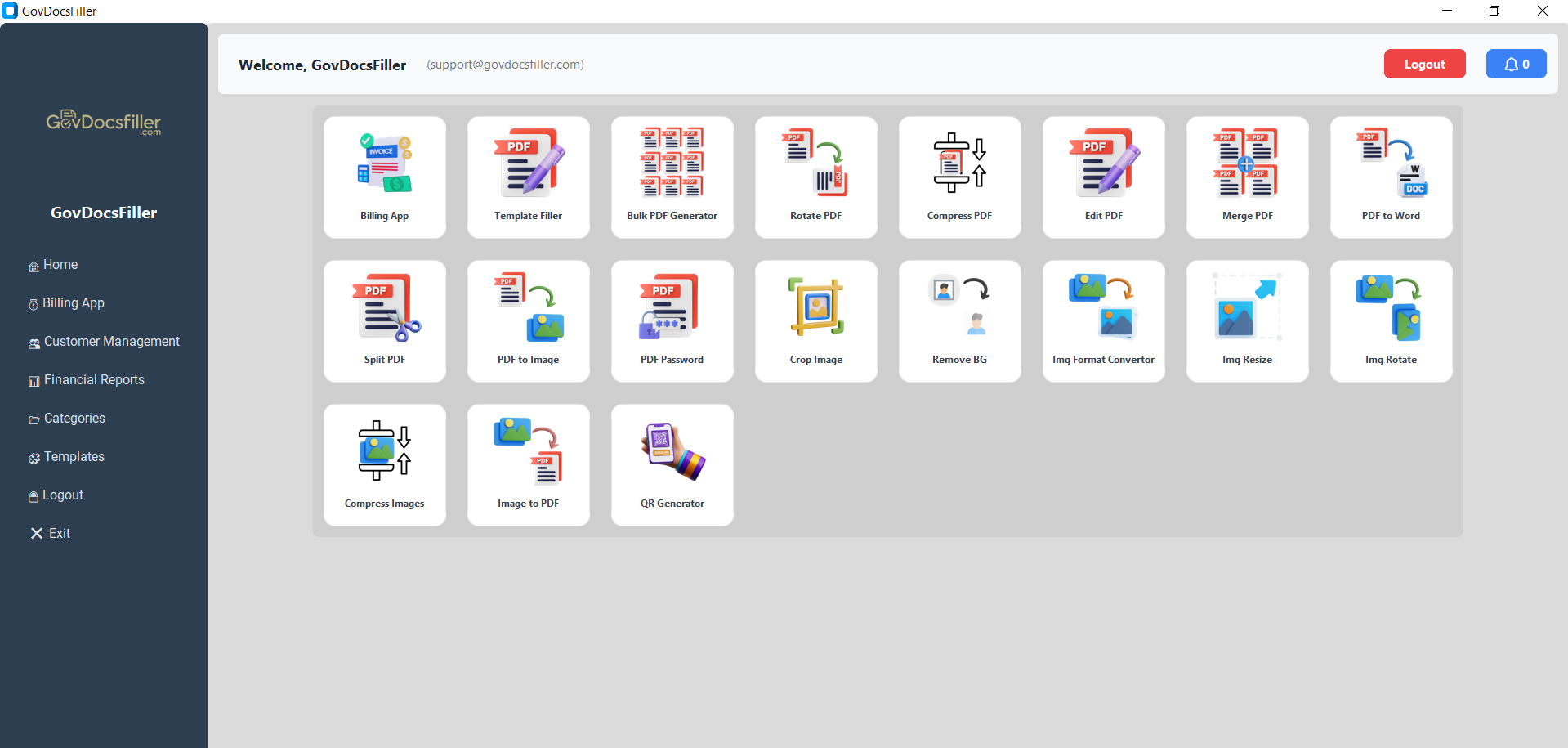The width and height of the screenshot is (1568, 748).
Task: Select the Crop Image tool
Action: [815, 320]
